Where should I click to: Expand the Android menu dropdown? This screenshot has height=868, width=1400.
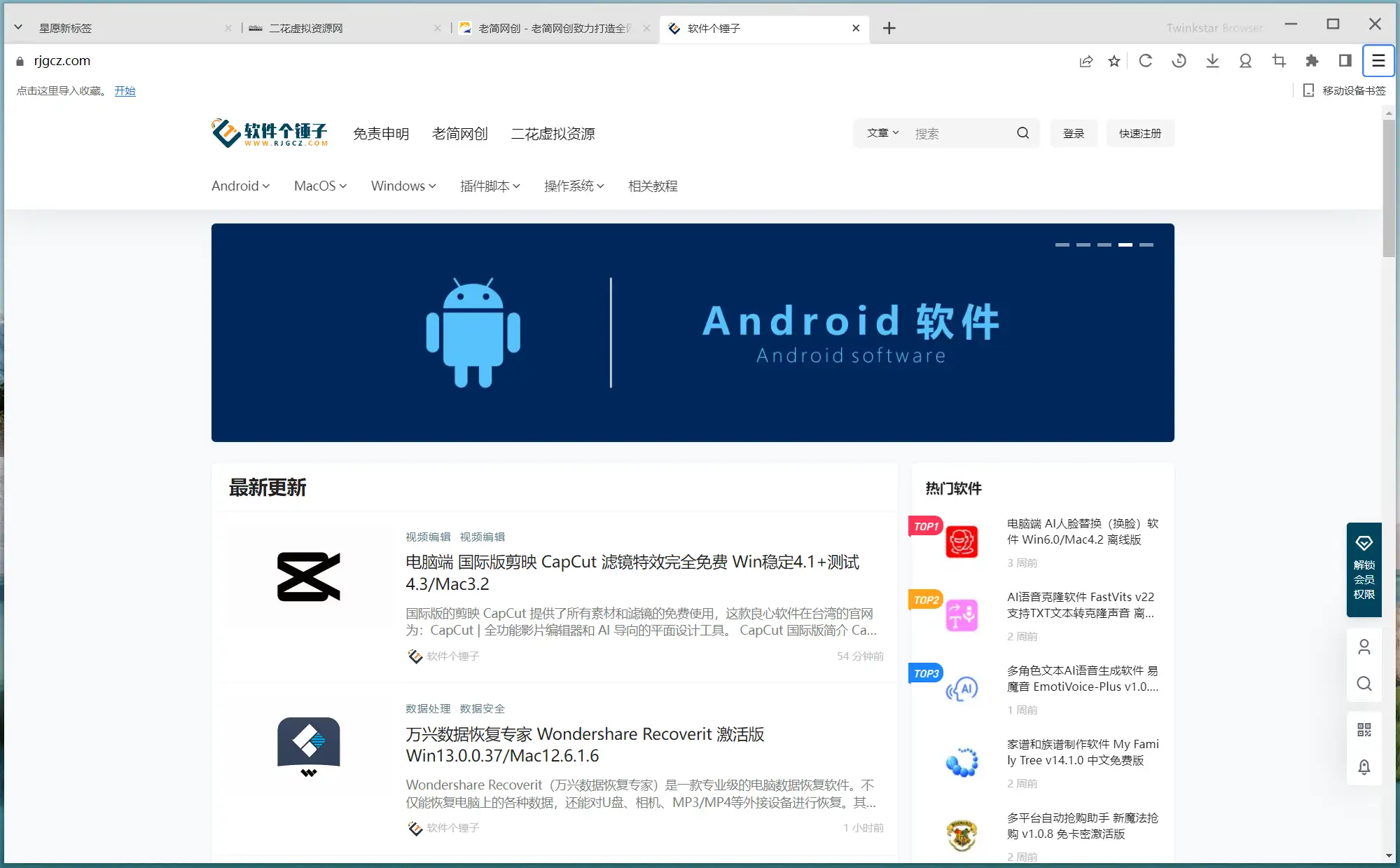[240, 186]
